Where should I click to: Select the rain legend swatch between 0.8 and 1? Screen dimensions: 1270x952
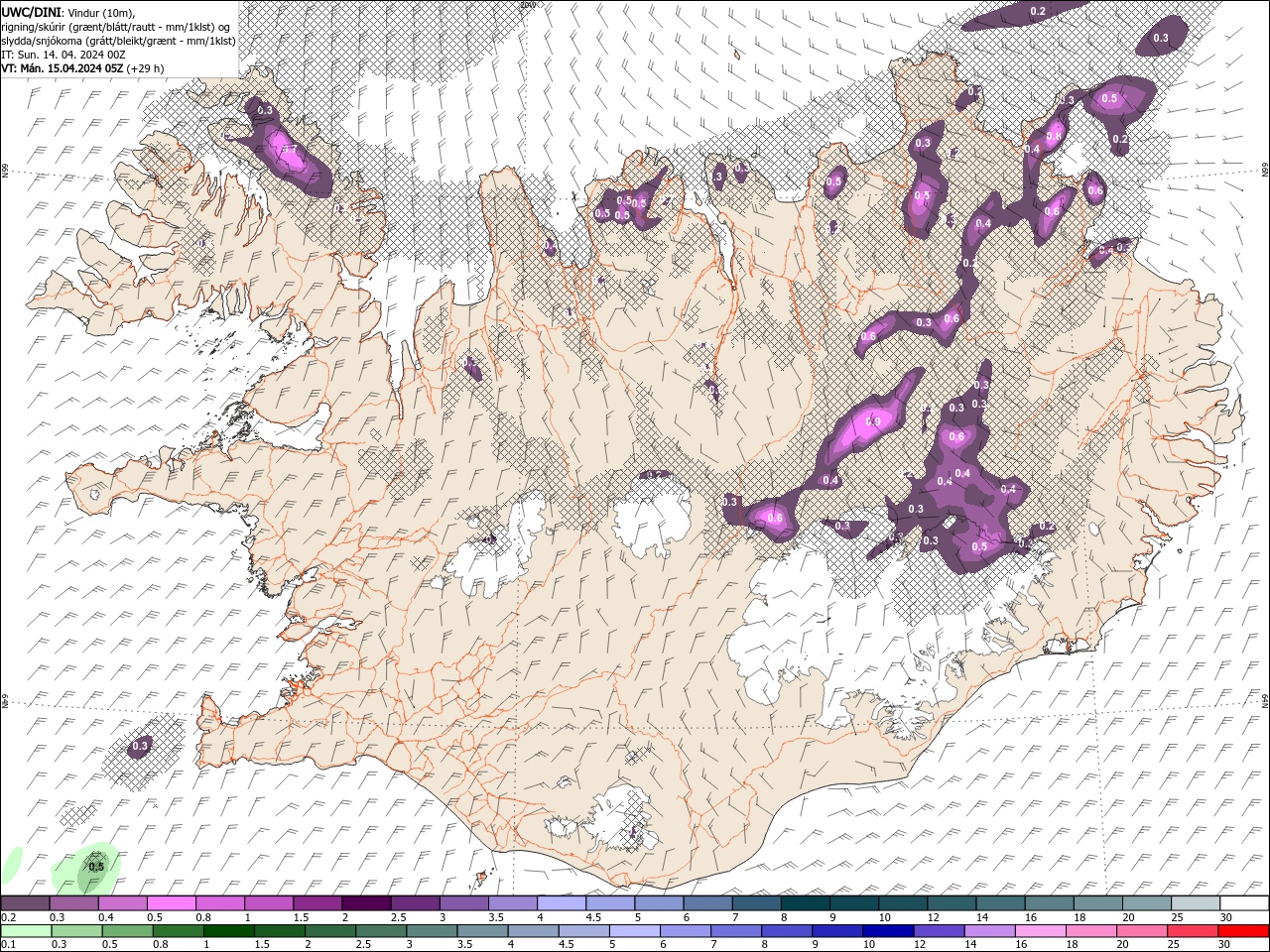coord(179,931)
